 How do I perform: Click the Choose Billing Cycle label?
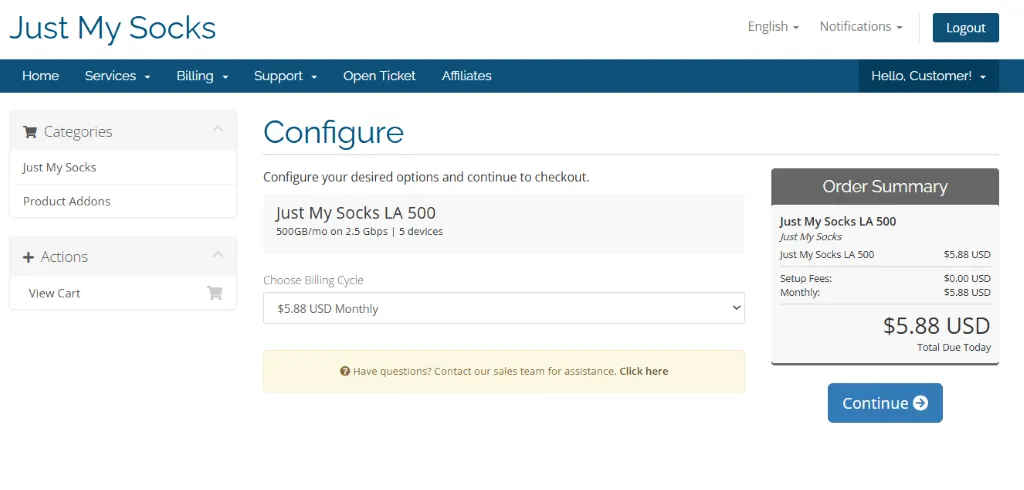click(313, 280)
